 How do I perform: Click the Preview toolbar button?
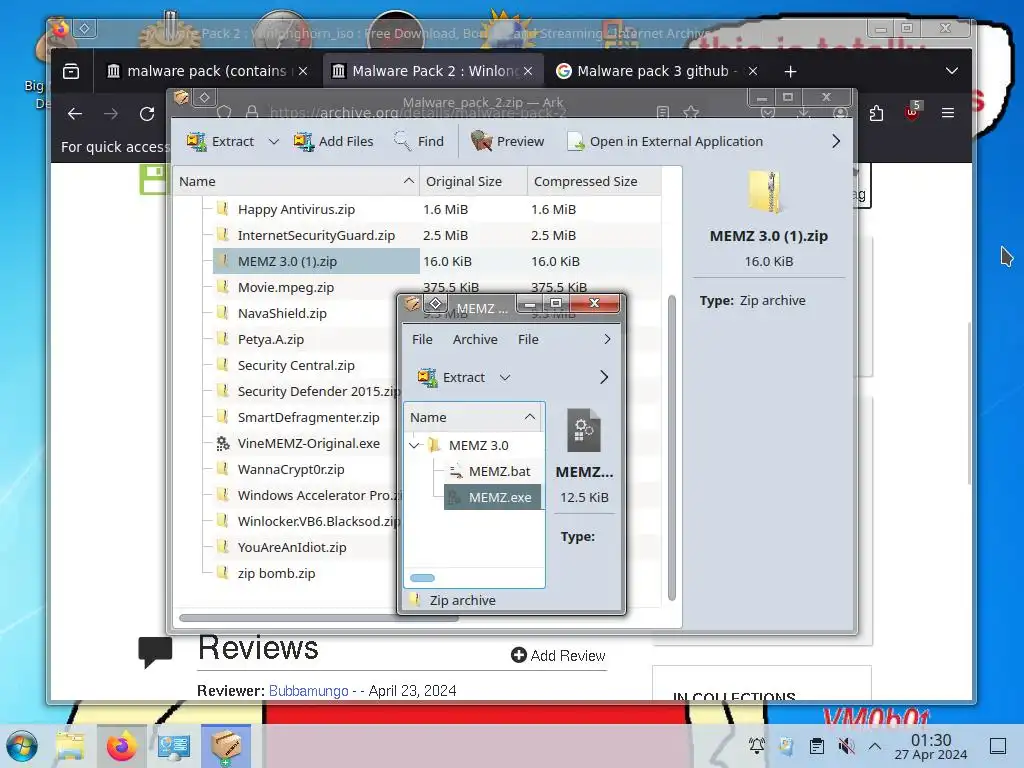507,141
